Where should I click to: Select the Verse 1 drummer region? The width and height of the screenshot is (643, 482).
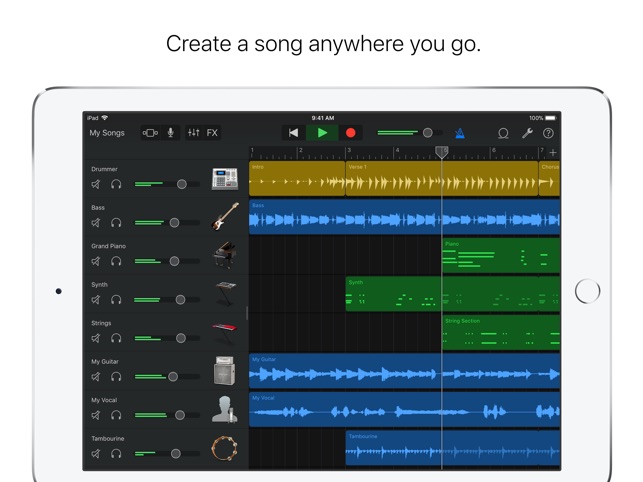(x=442, y=178)
